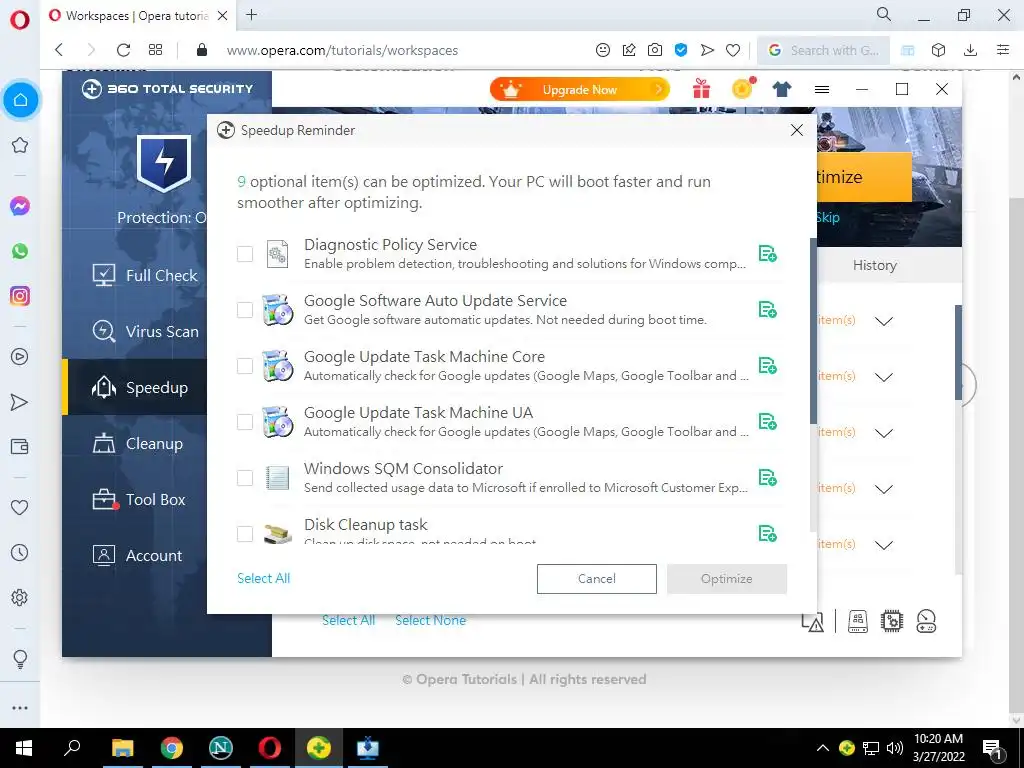The width and height of the screenshot is (1024, 768).
Task: Open the gift box icon in 360 Security
Action: click(701, 88)
